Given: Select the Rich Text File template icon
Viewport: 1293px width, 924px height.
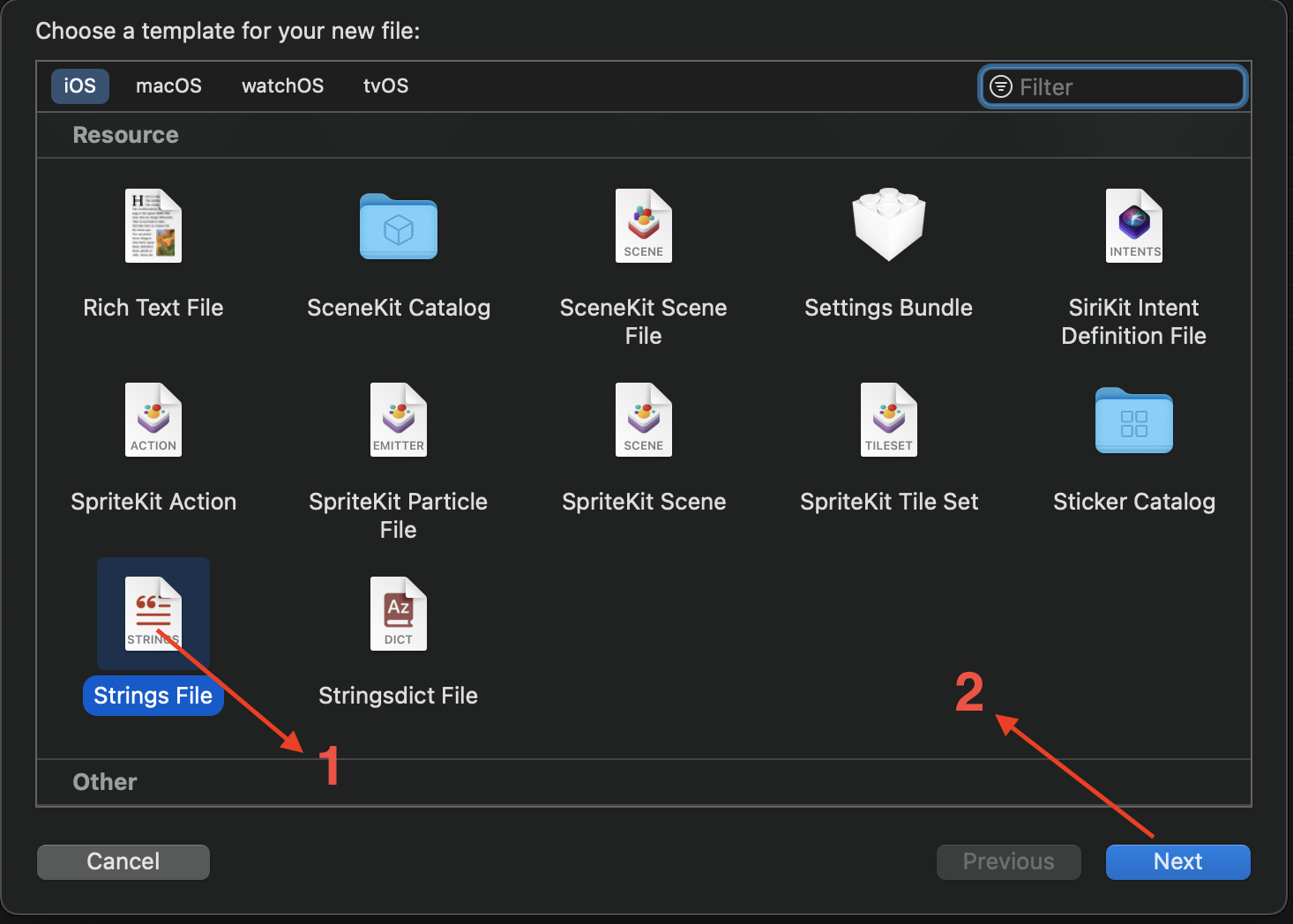Looking at the screenshot, I should [153, 226].
